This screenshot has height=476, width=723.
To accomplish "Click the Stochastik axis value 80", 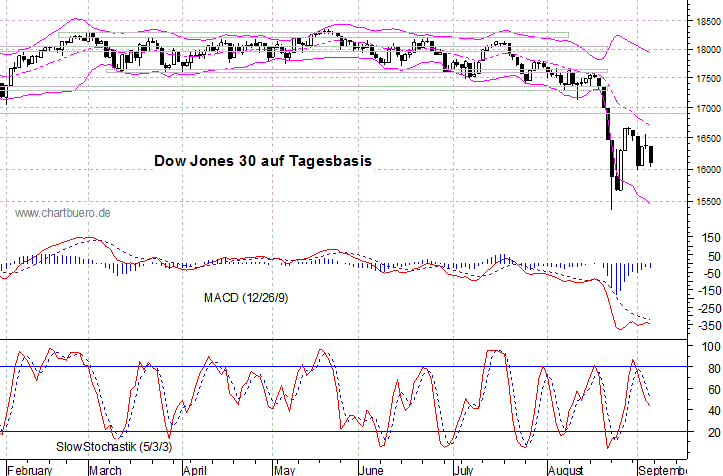I will pyautogui.click(x=714, y=369).
